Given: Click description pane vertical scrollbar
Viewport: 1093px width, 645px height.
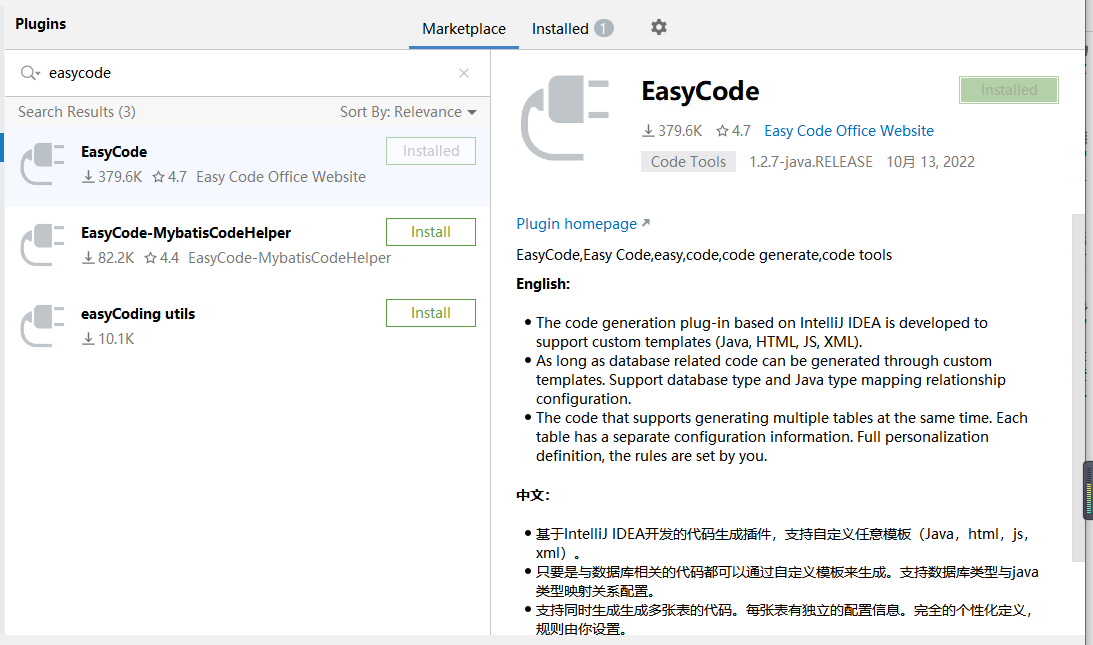Looking at the screenshot, I should tap(1078, 387).
